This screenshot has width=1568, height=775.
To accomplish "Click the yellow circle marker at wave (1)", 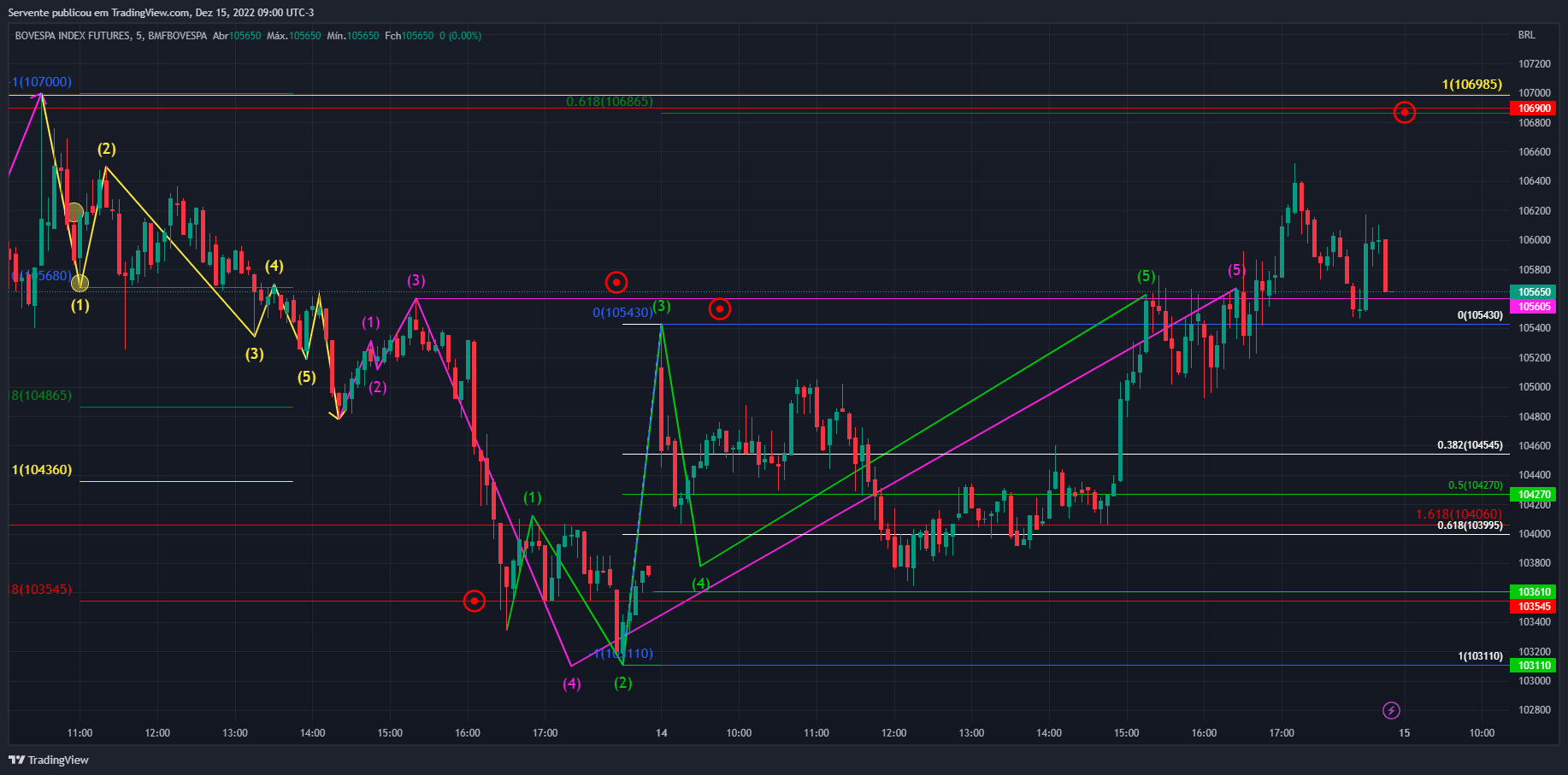I will (80, 283).
